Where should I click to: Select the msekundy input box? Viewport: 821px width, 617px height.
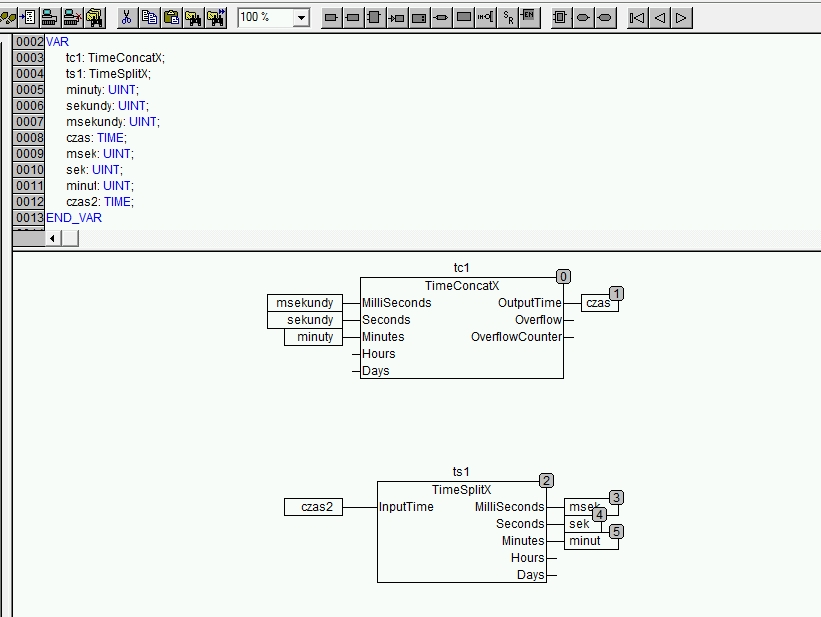point(305,303)
